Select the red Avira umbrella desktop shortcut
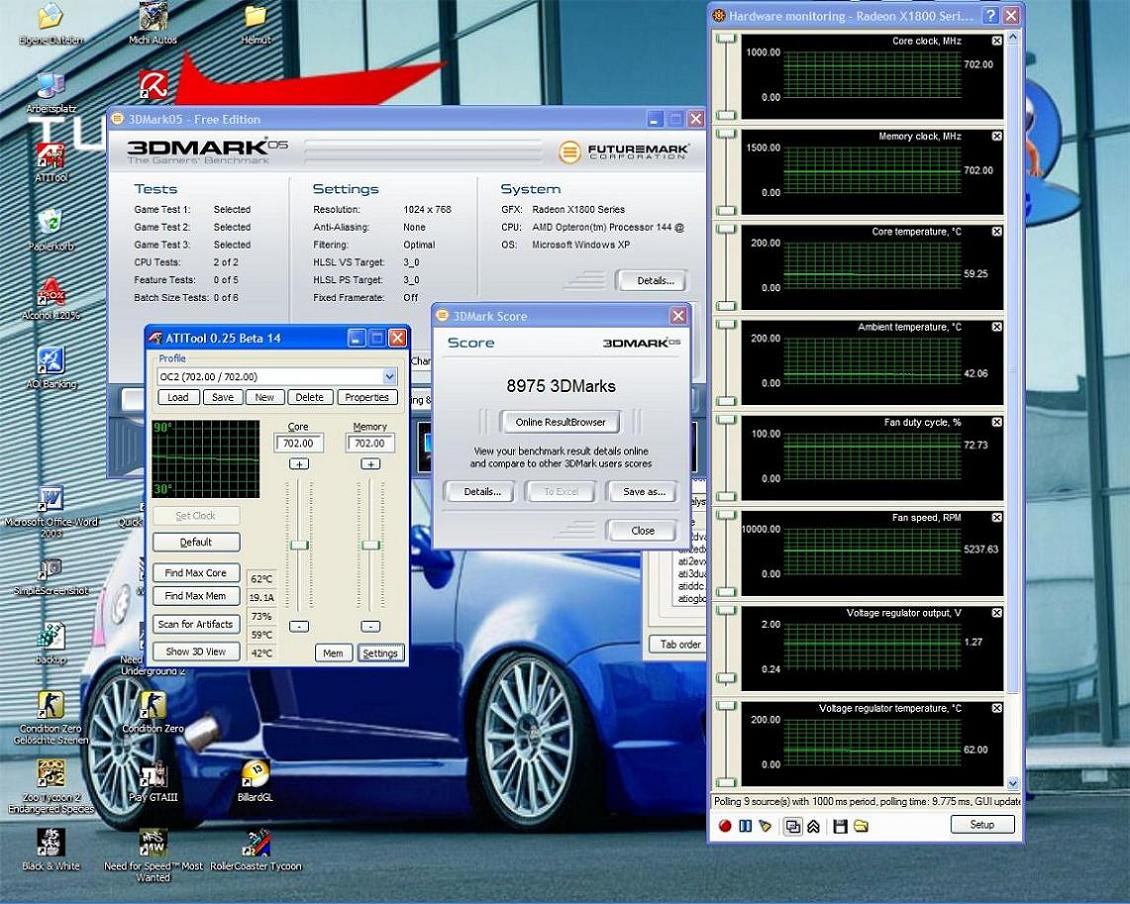 tap(153, 85)
